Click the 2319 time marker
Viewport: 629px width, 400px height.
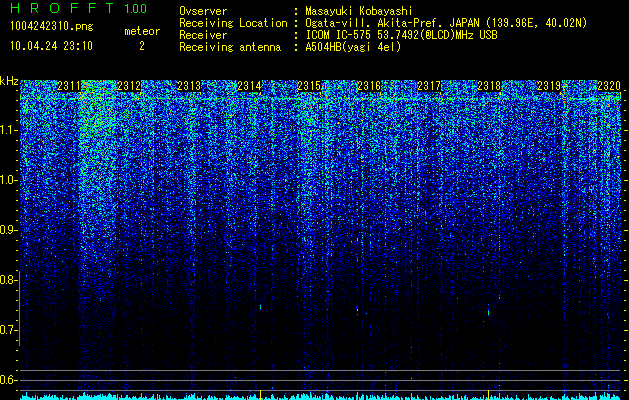[x=549, y=86]
